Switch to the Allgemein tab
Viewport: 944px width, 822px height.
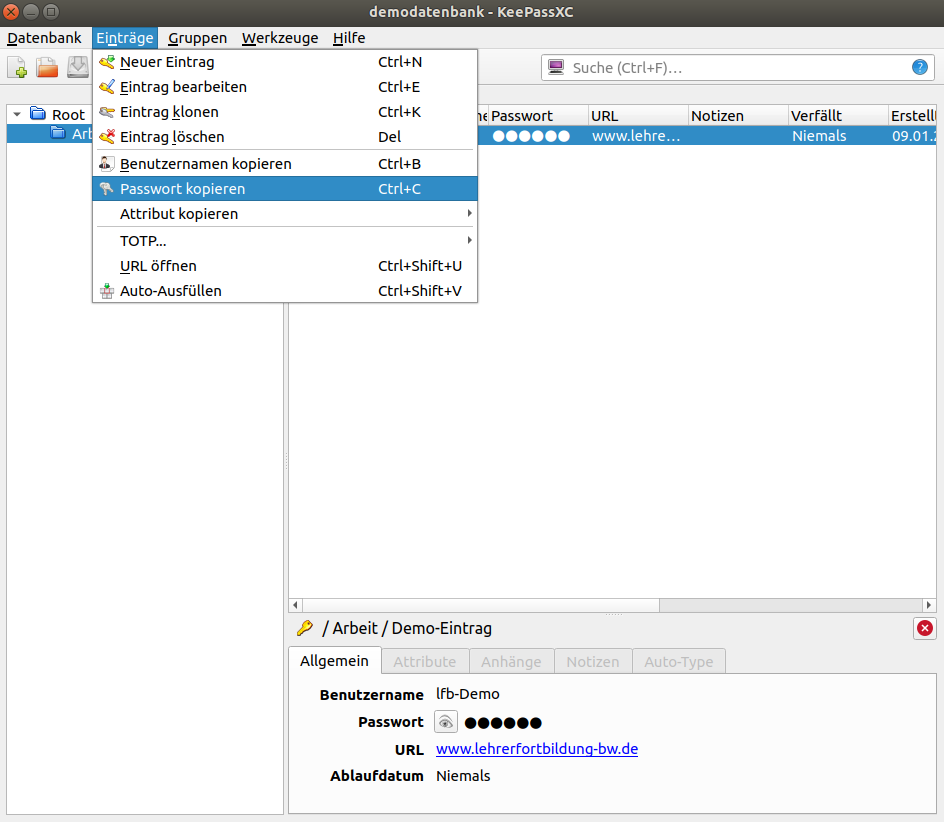(x=335, y=661)
